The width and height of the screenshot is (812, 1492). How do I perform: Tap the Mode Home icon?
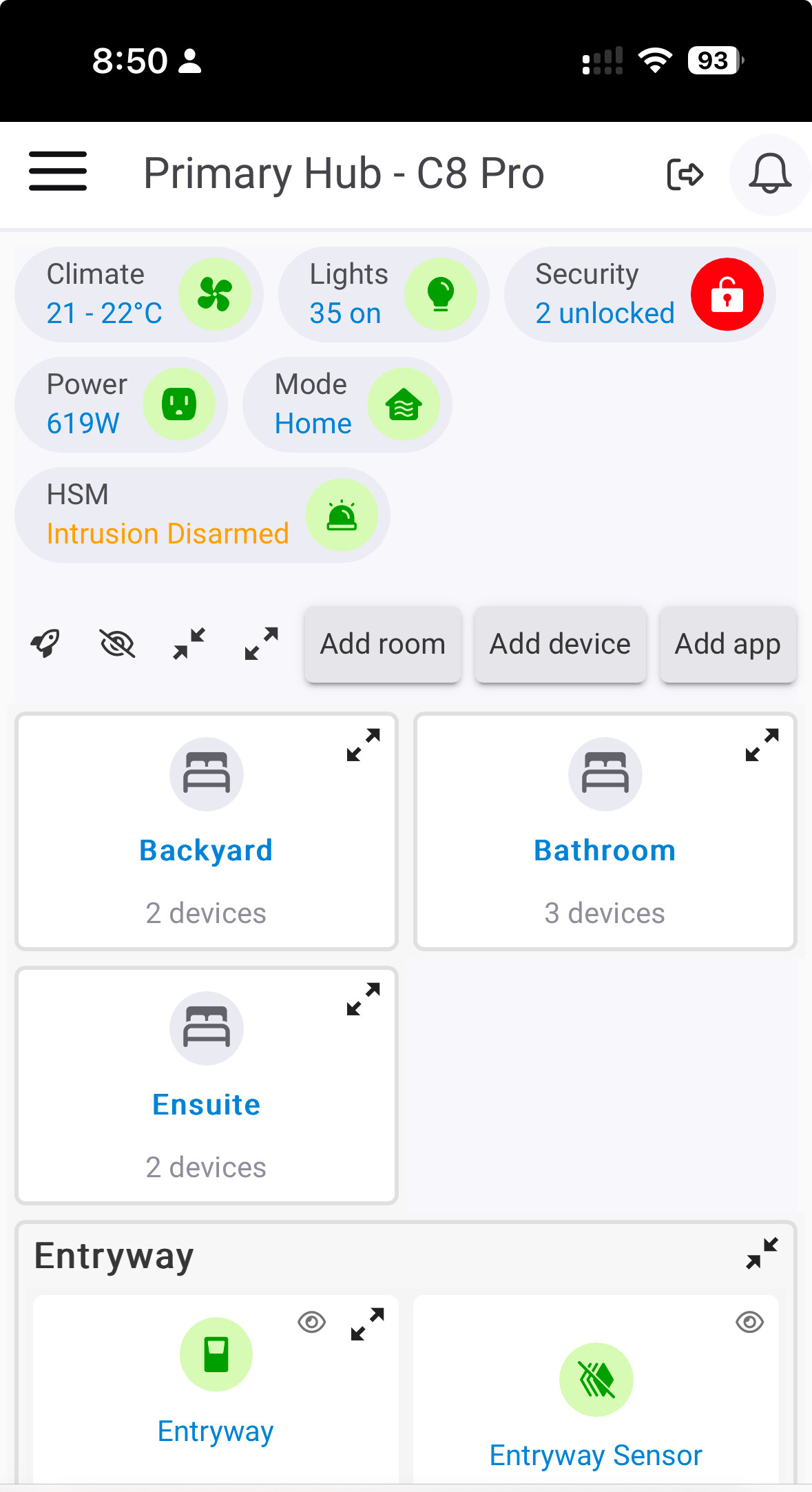coord(404,404)
